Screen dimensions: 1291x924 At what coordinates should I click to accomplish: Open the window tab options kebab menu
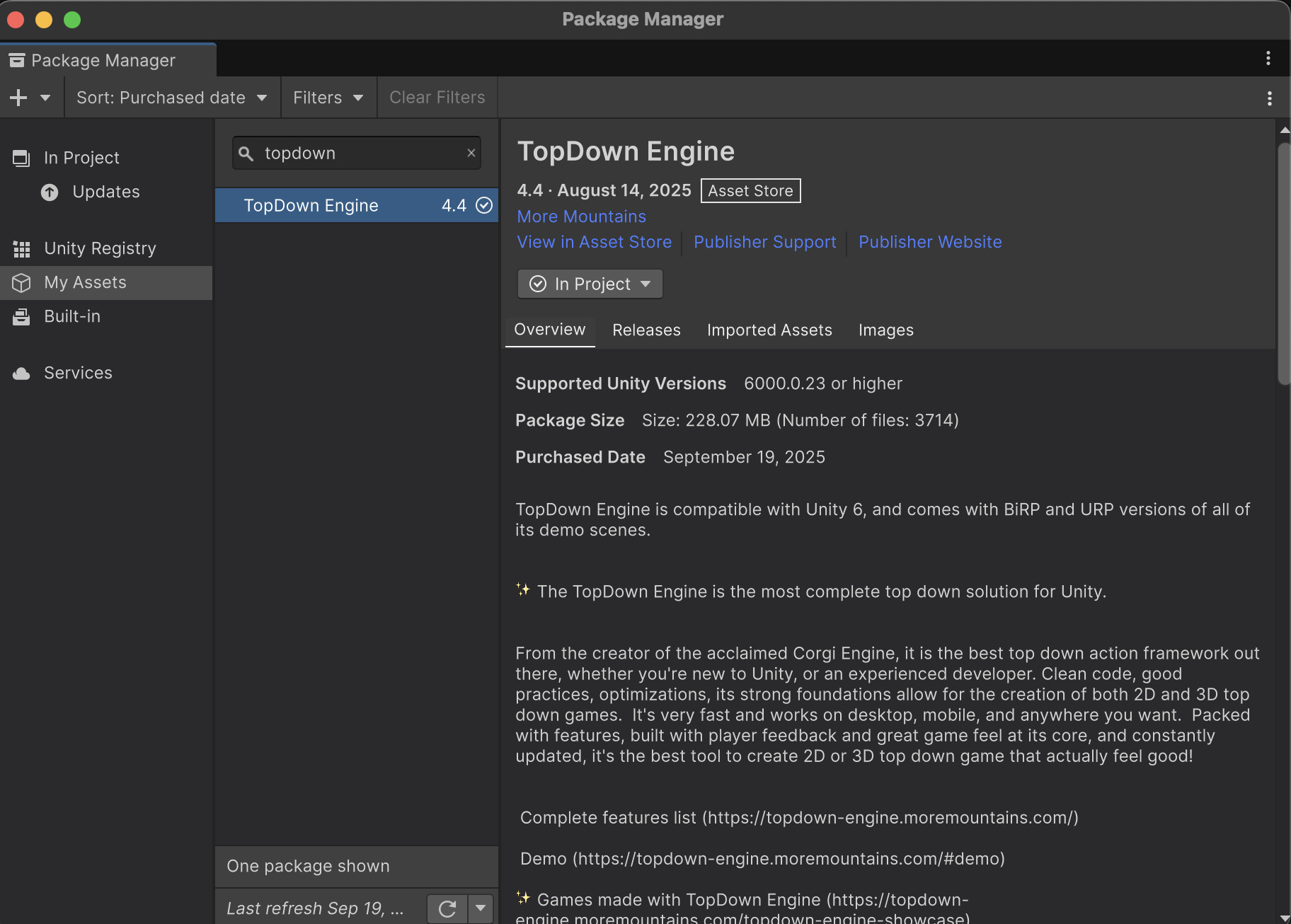click(1268, 58)
